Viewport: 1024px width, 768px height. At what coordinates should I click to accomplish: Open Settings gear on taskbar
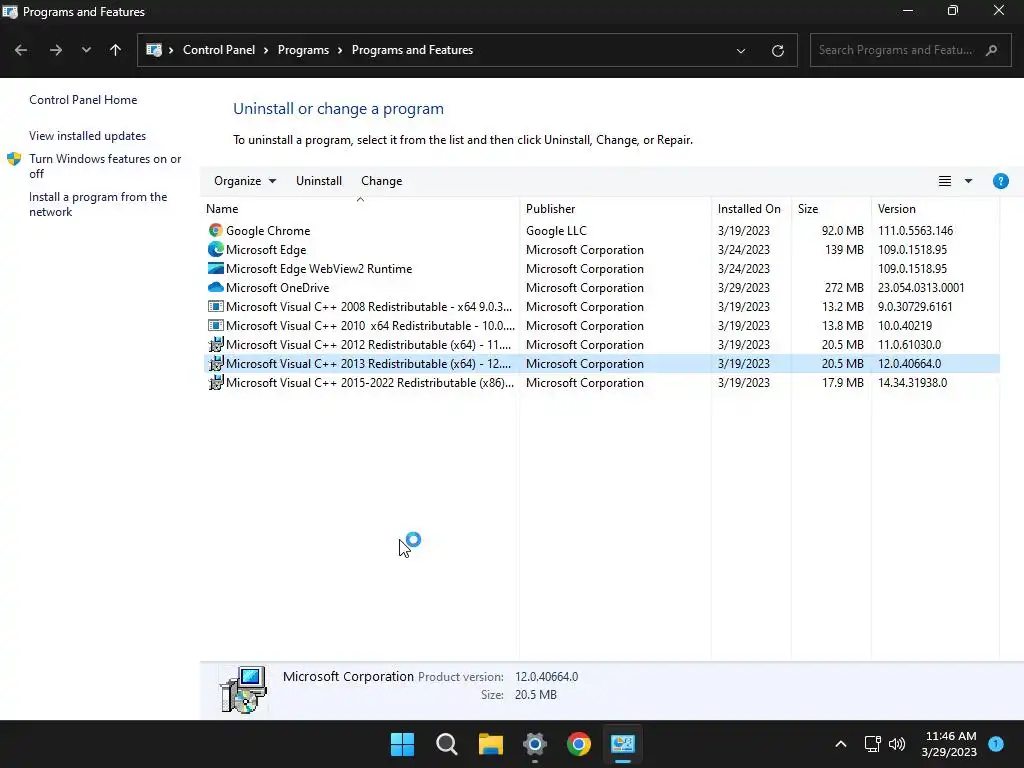coord(535,744)
